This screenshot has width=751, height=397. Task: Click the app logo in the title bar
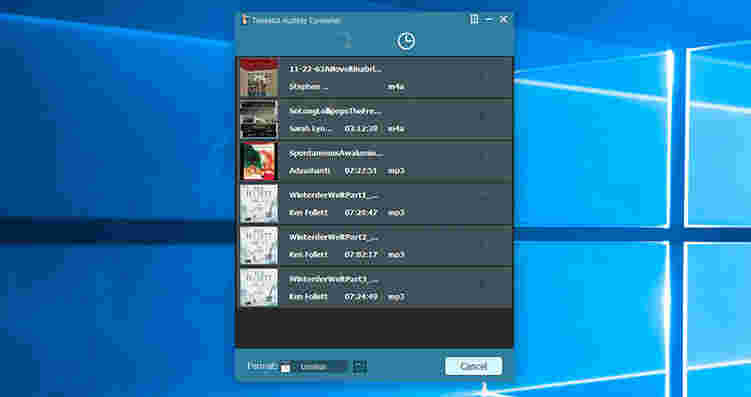[245, 20]
